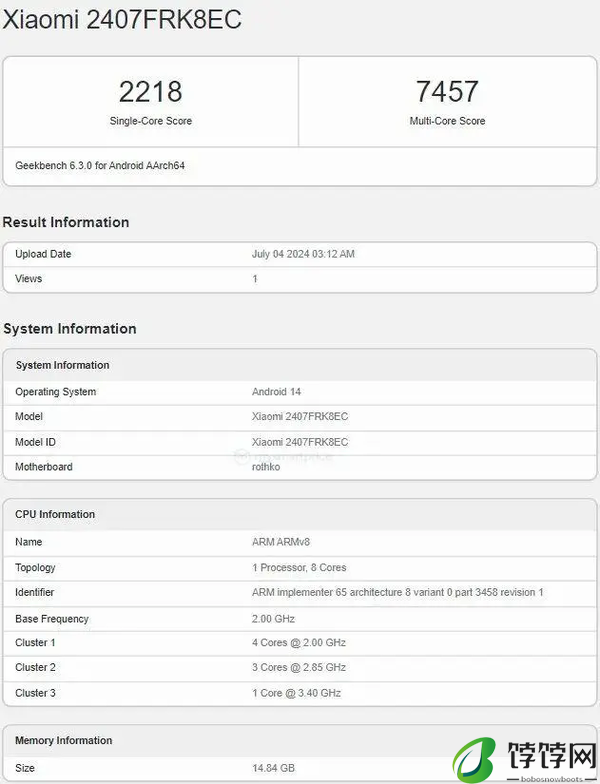Select the 2.00 GHz value in the Base Frequency row
The height and width of the screenshot is (784, 600).
(273, 619)
